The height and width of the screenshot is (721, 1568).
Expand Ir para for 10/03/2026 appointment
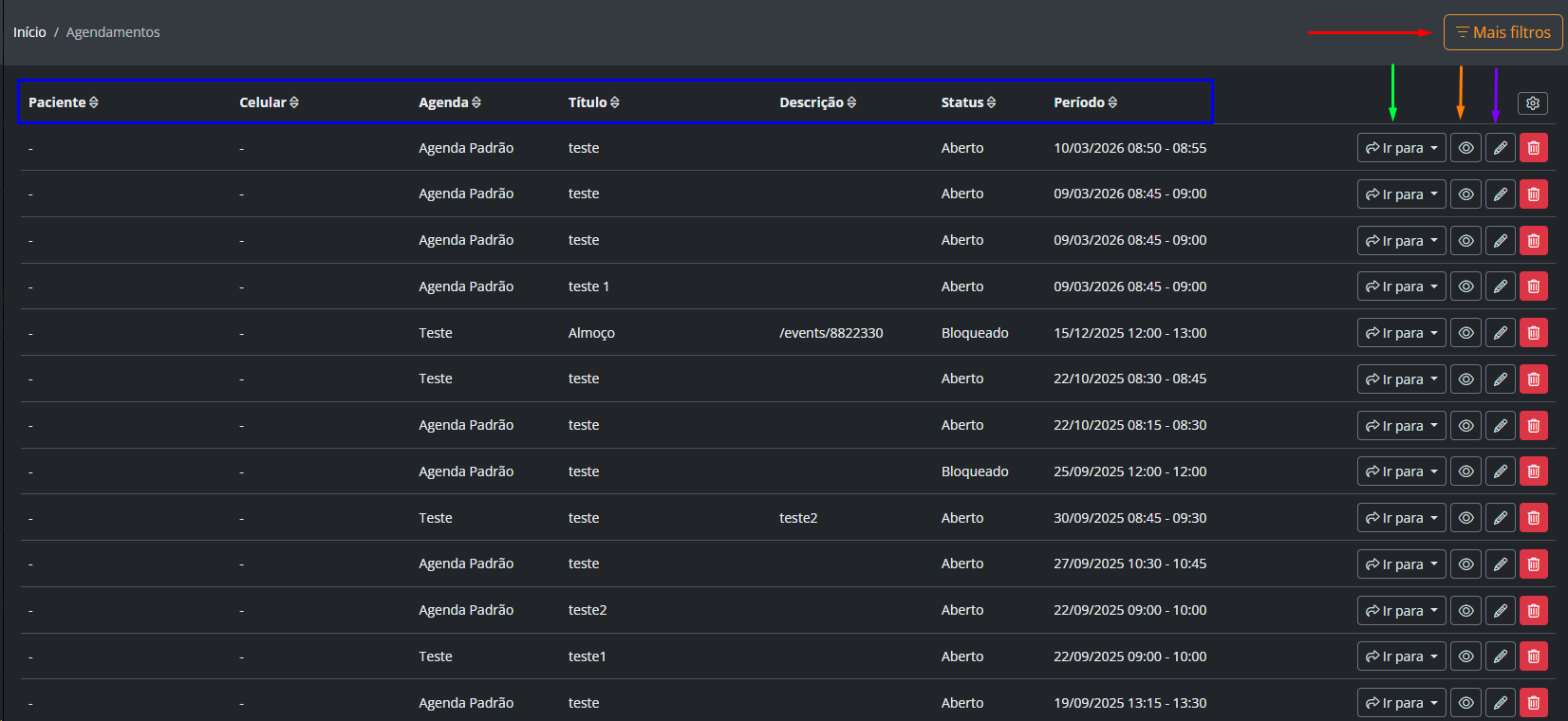[x=1401, y=148]
